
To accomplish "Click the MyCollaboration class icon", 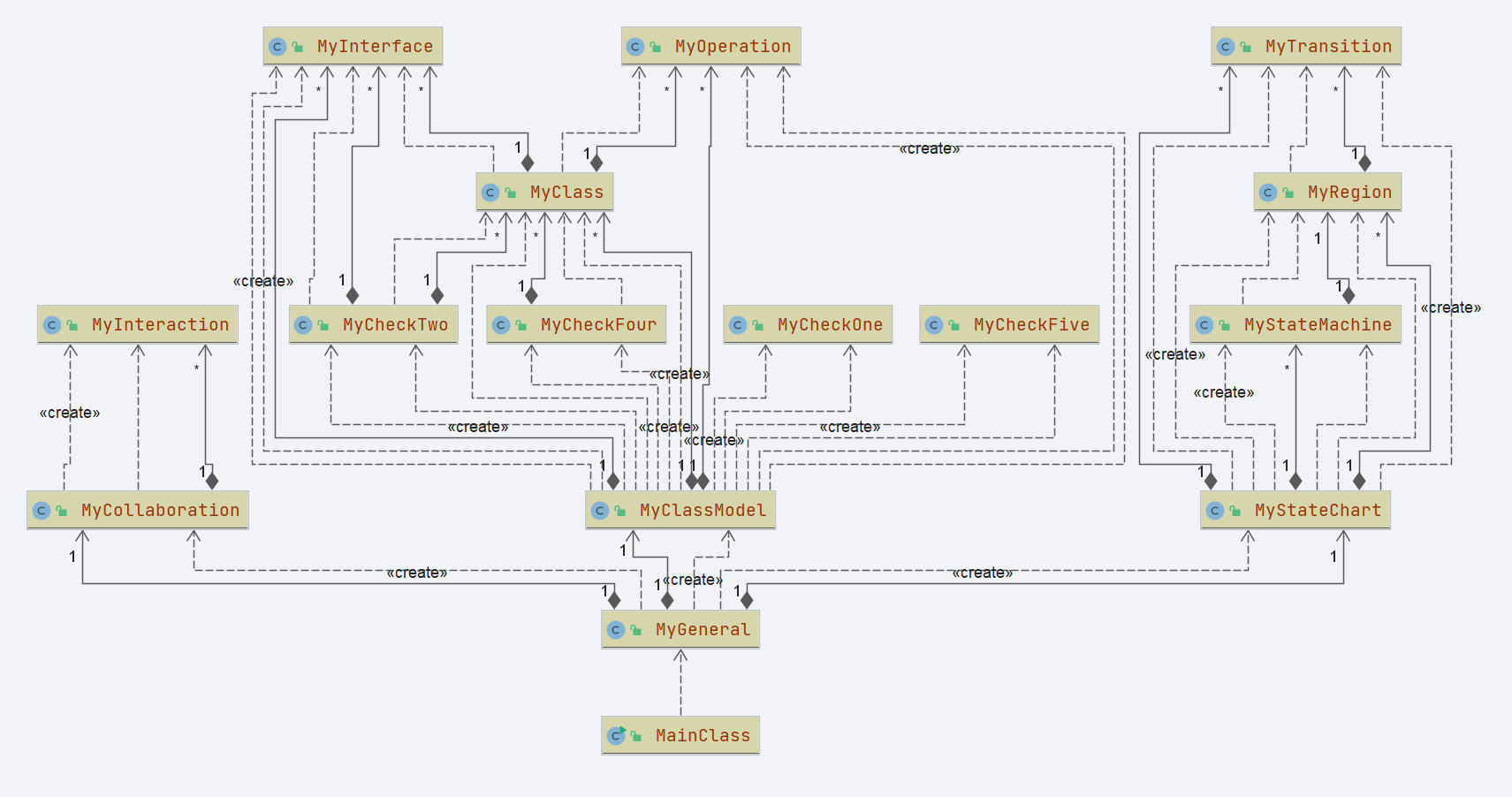I will point(42,511).
